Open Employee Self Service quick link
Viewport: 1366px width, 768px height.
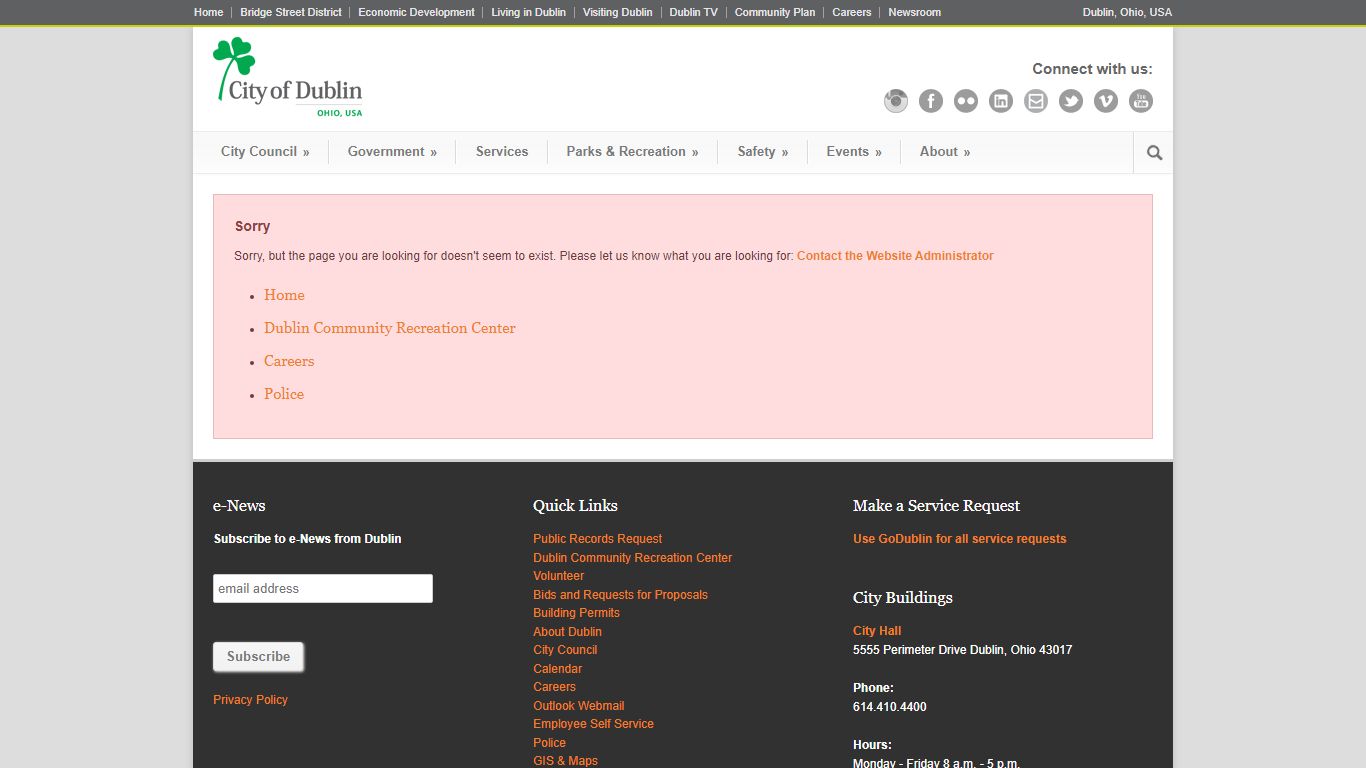click(593, 724)
